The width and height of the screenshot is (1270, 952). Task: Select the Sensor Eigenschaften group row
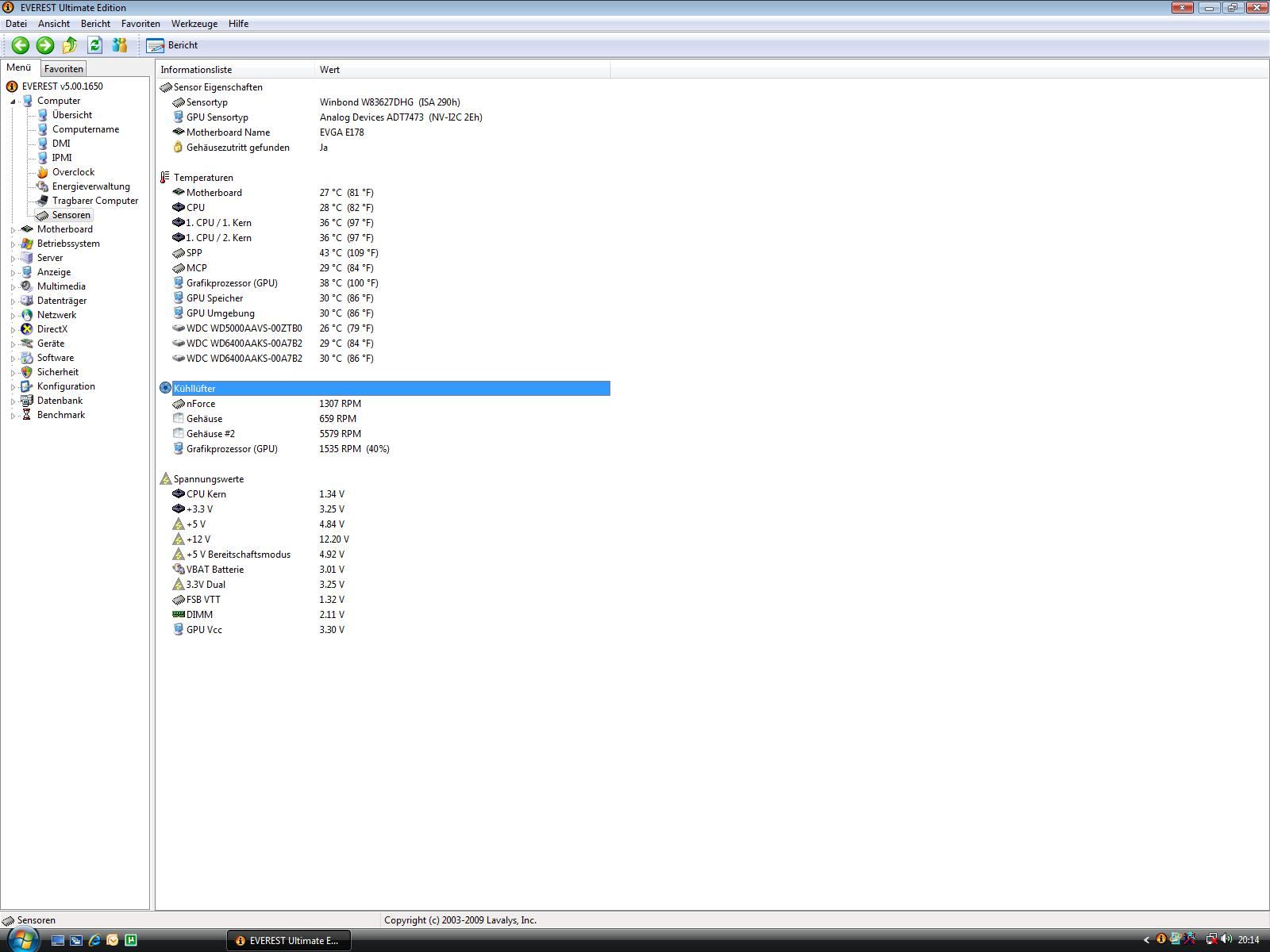pyautogui.click(x=384, y=87)
